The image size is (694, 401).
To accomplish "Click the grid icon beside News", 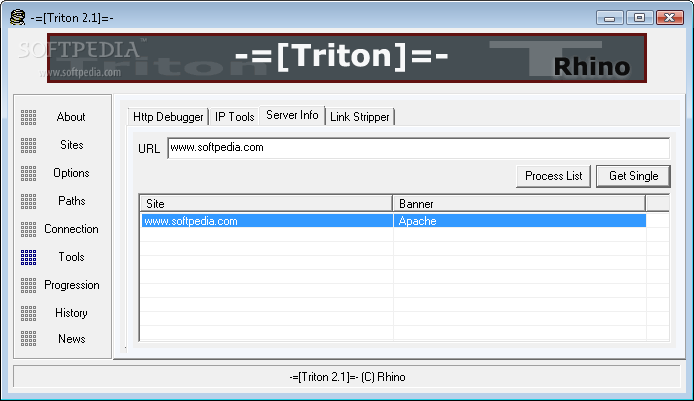I will [28, 339].
